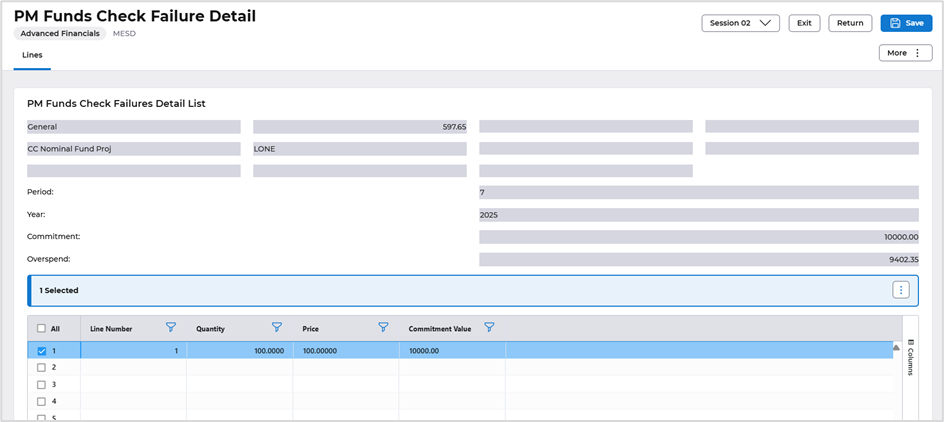
Task: Uncheck the row 1 checkbox
Action: (x=42, y=351)
